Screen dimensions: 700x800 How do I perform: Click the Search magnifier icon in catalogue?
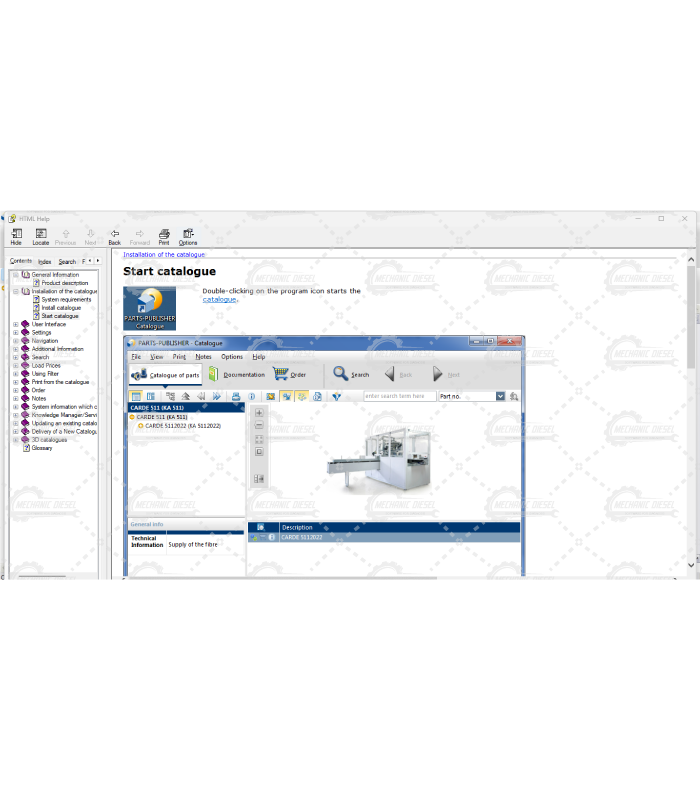tap(340, 374)
